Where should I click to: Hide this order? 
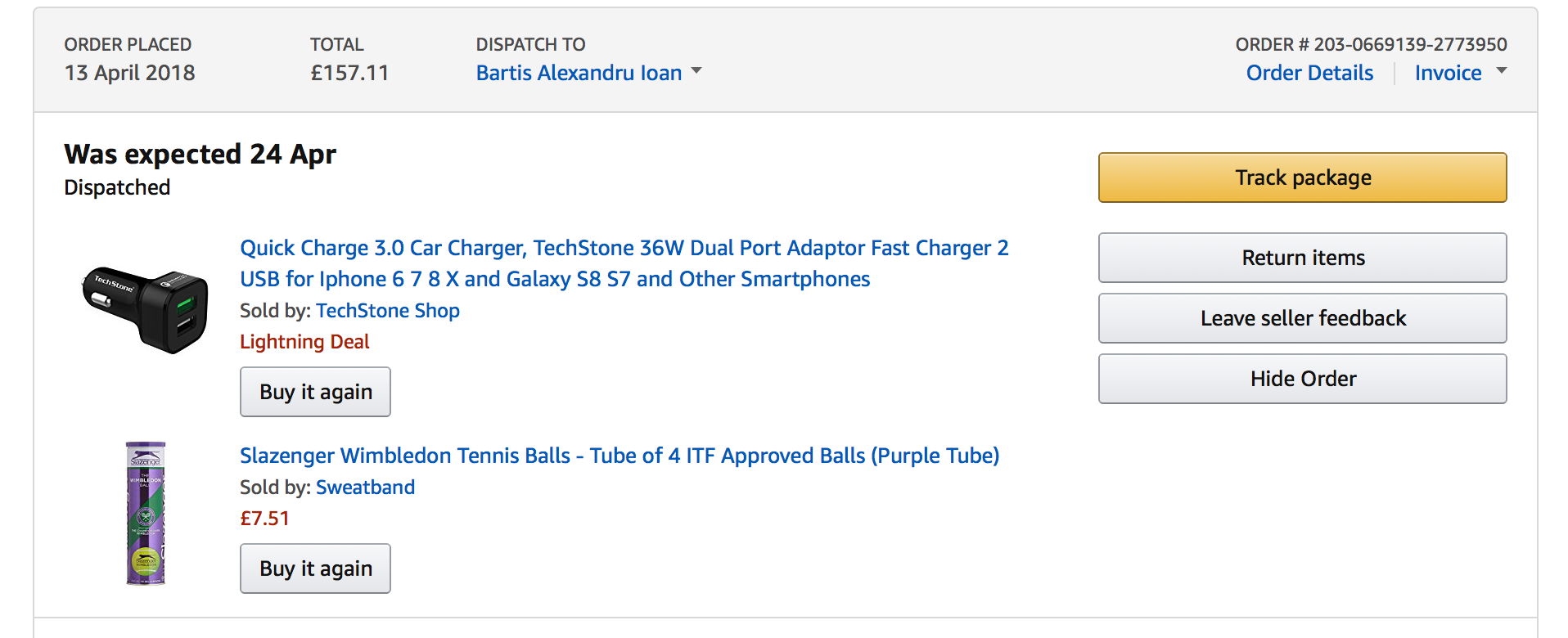[x=1302, y=379]
